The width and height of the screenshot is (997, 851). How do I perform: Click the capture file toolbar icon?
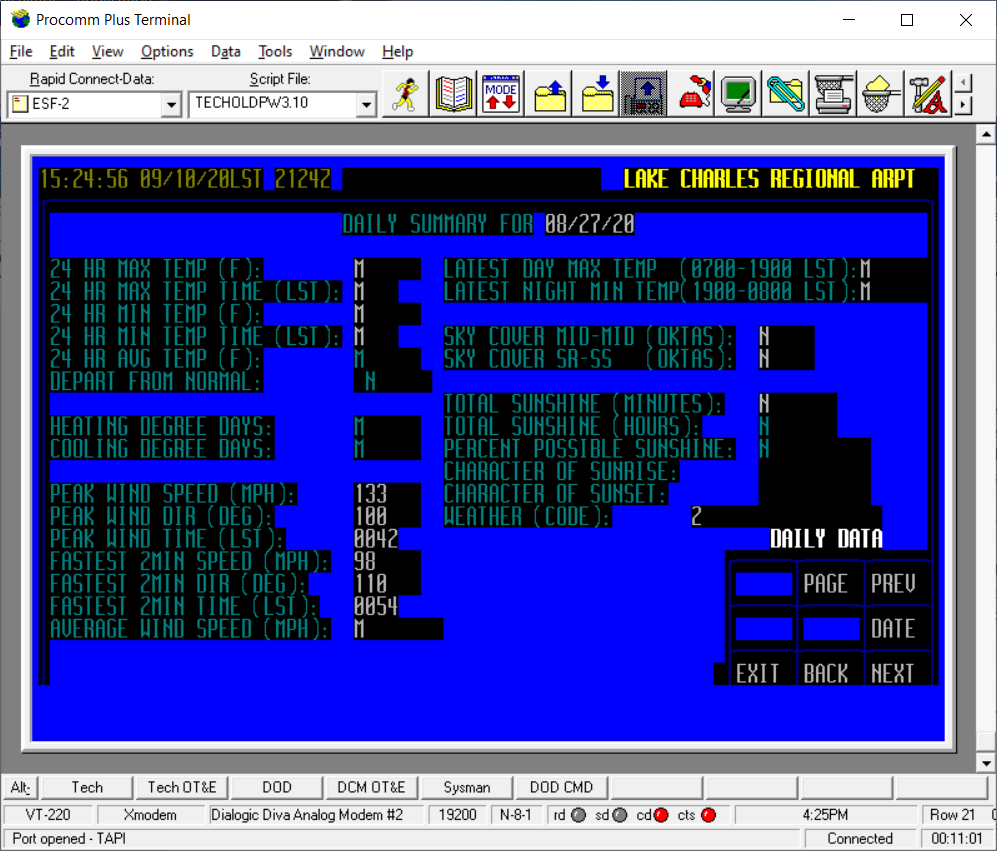pos(643,94)
